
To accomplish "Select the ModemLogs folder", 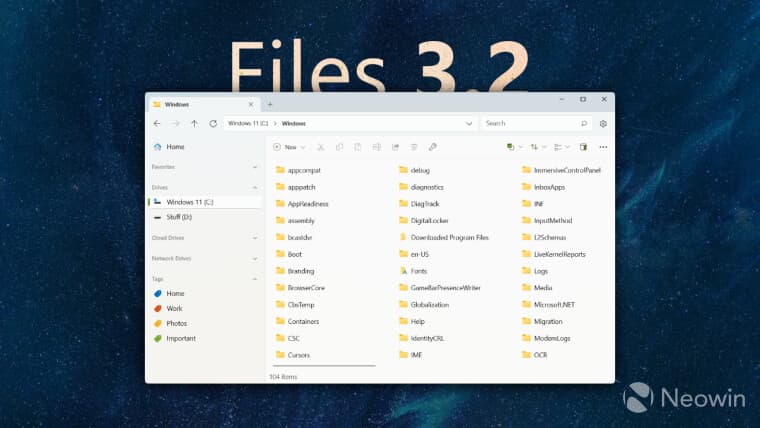I will pyautogui.click(x=546, y=338).
